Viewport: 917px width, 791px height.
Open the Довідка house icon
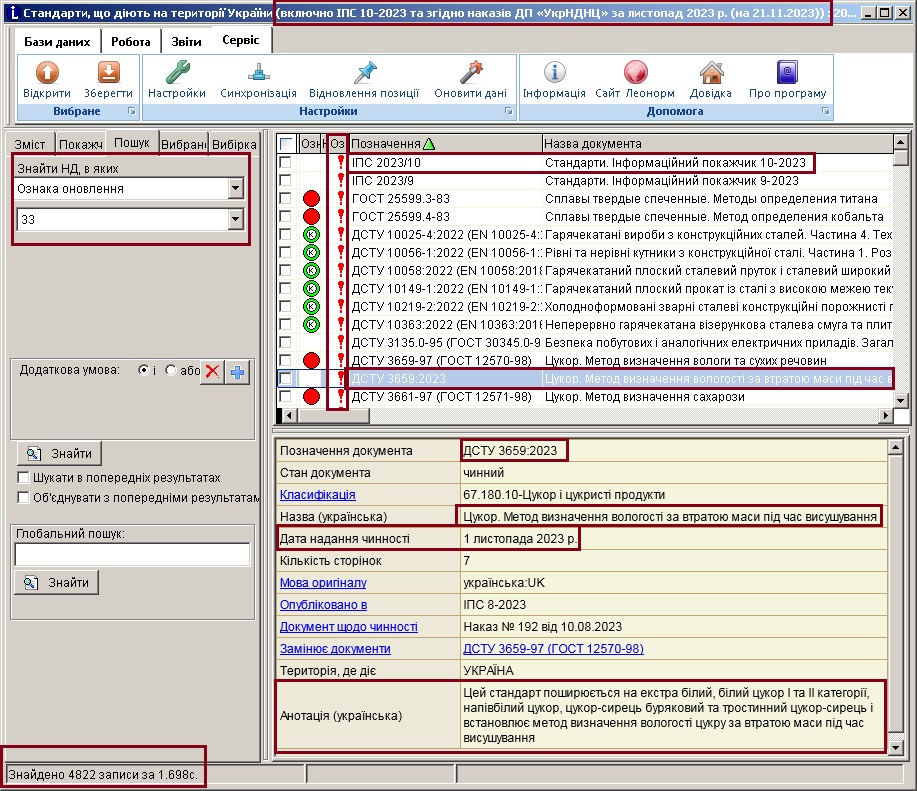point(711,72)
